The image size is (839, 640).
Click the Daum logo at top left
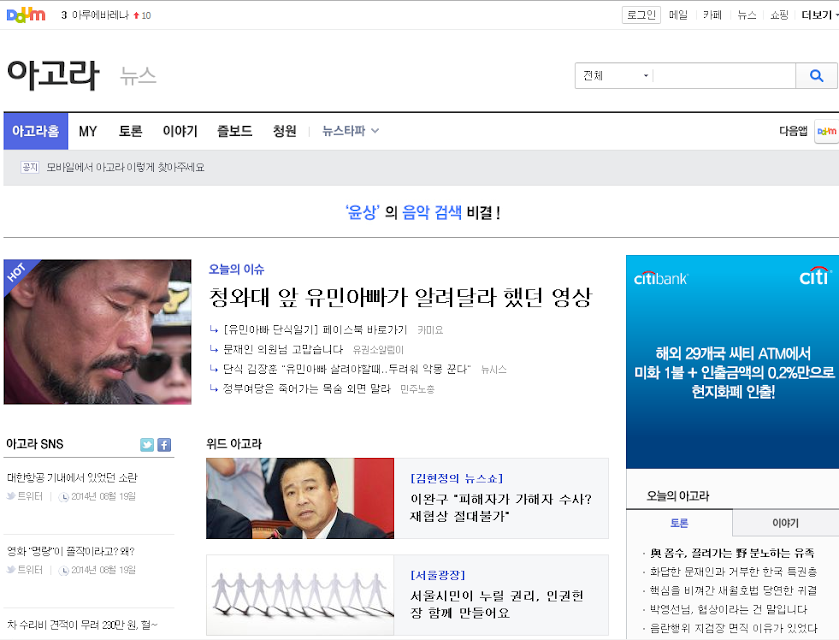click(x=26, y=15)
